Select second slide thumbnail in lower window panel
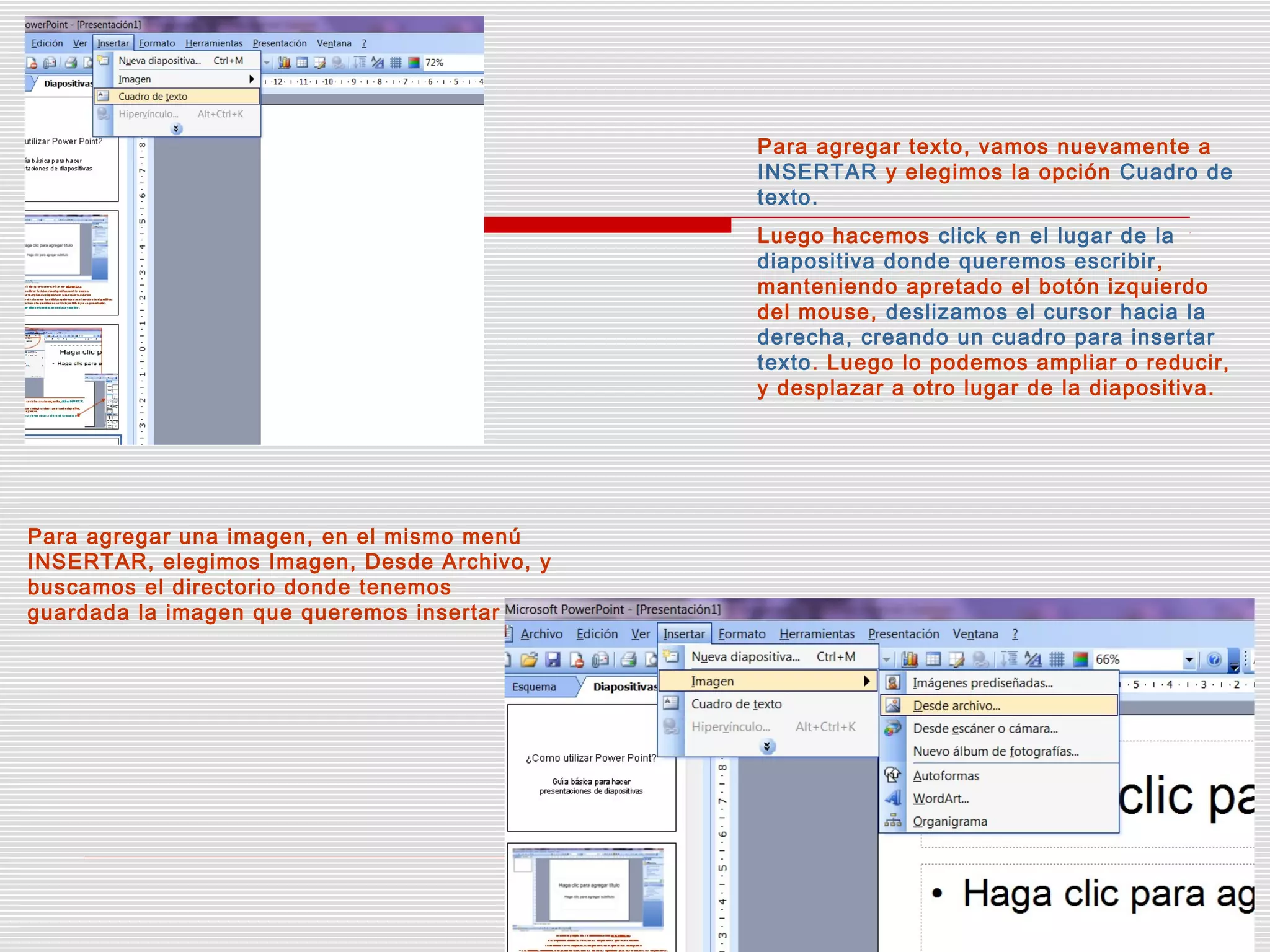 tap(592, 897)
